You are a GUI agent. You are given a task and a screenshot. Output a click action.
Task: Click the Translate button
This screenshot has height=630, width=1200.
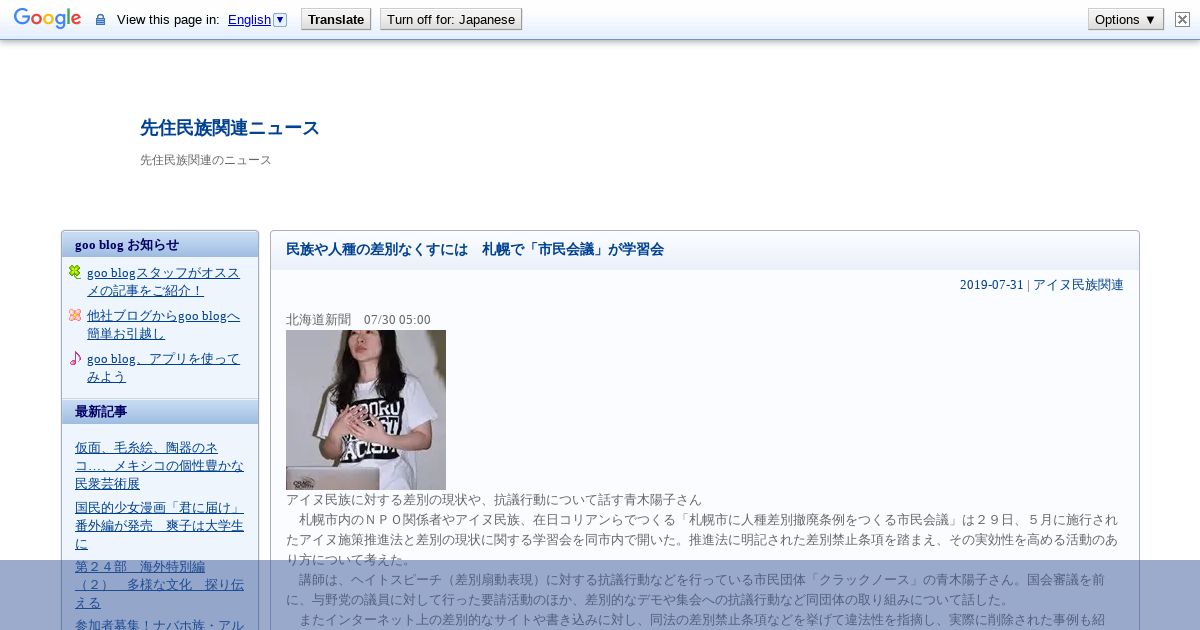click(x=336, y=19)
